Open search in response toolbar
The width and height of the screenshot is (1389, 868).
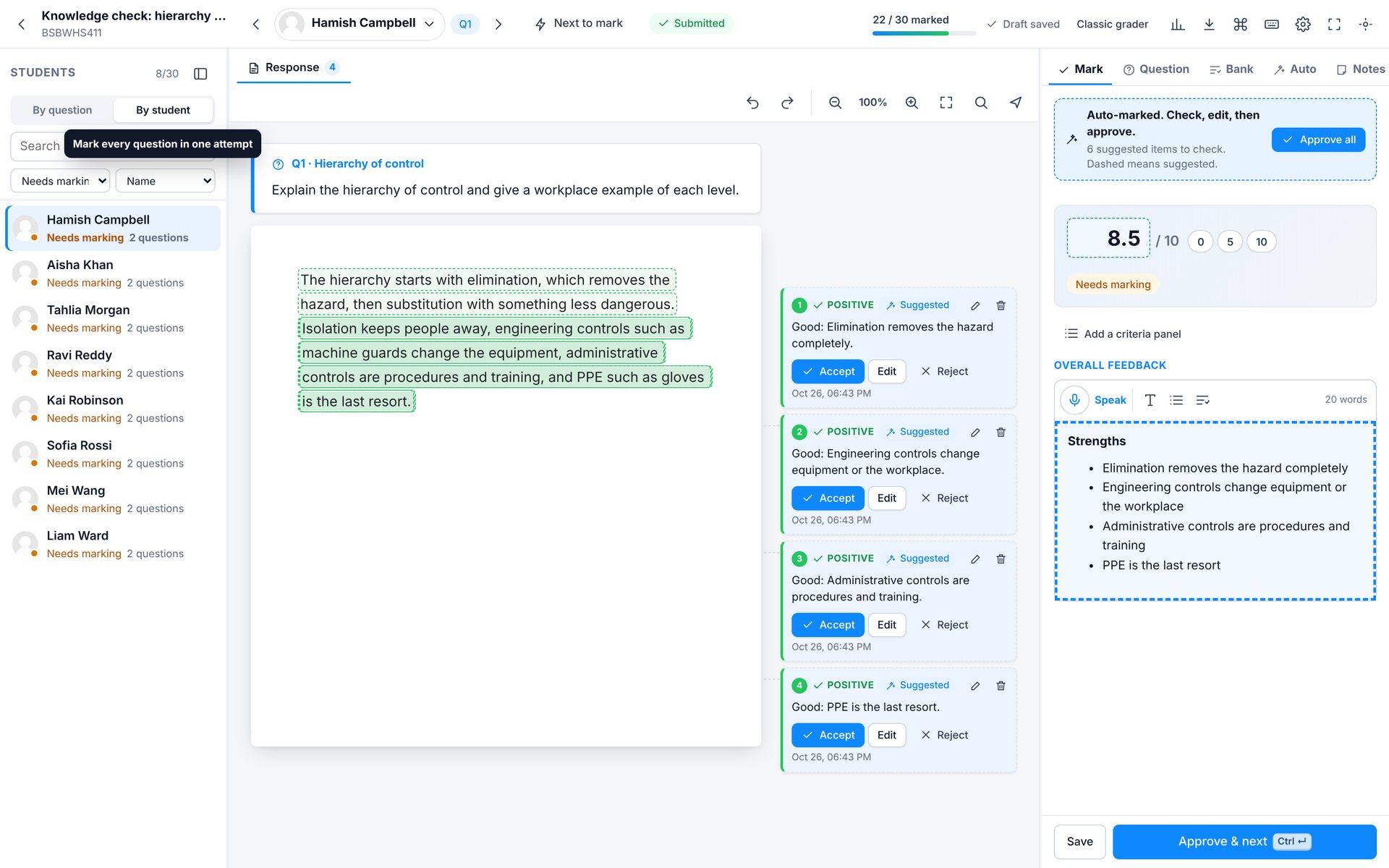(x=981, y=103)
